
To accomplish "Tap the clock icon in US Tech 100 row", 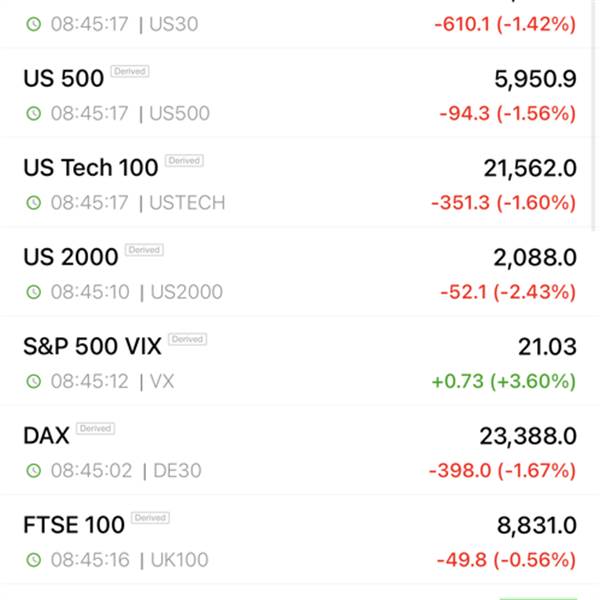I will click(x=34, y=202).
